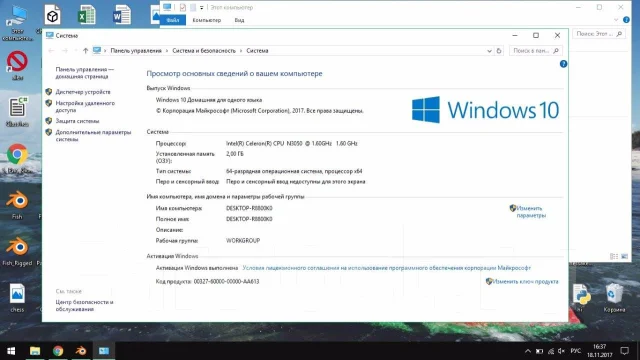Click the System window title icon
Viewport: 640px width, 360px height.
[x=50, y=36]
